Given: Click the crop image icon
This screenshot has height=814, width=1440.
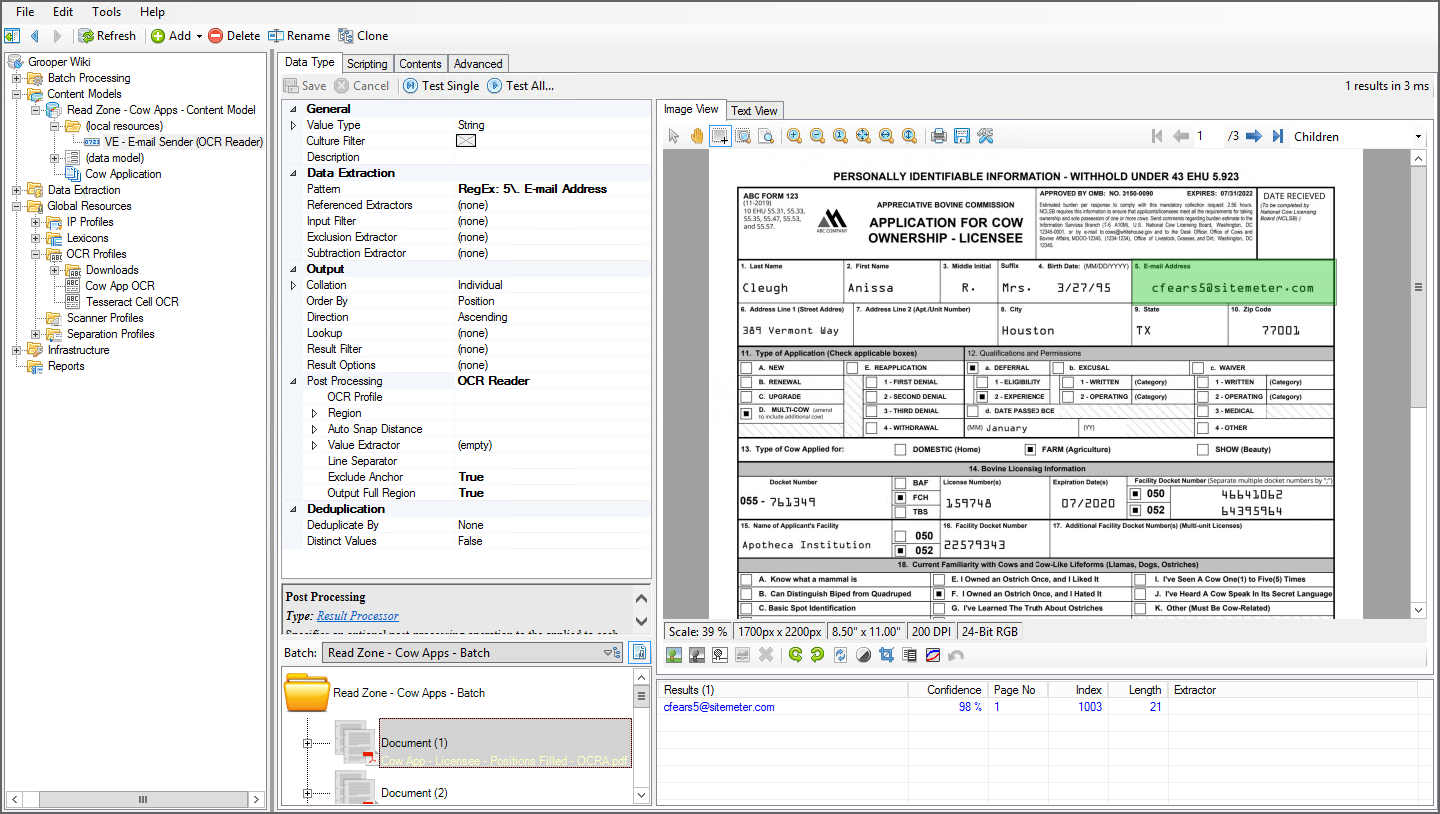Looking at the screenshot, I should coord(886,655).
